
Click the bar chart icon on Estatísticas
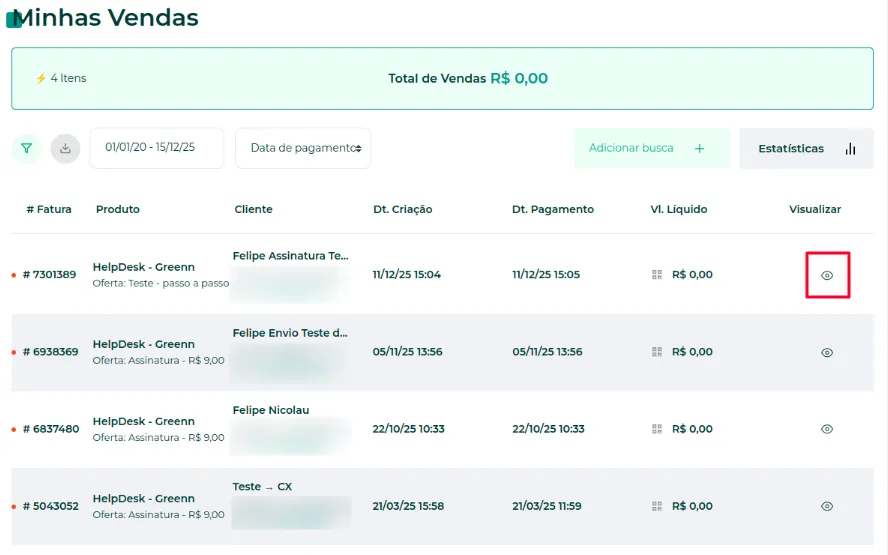[x=850, y=148]
